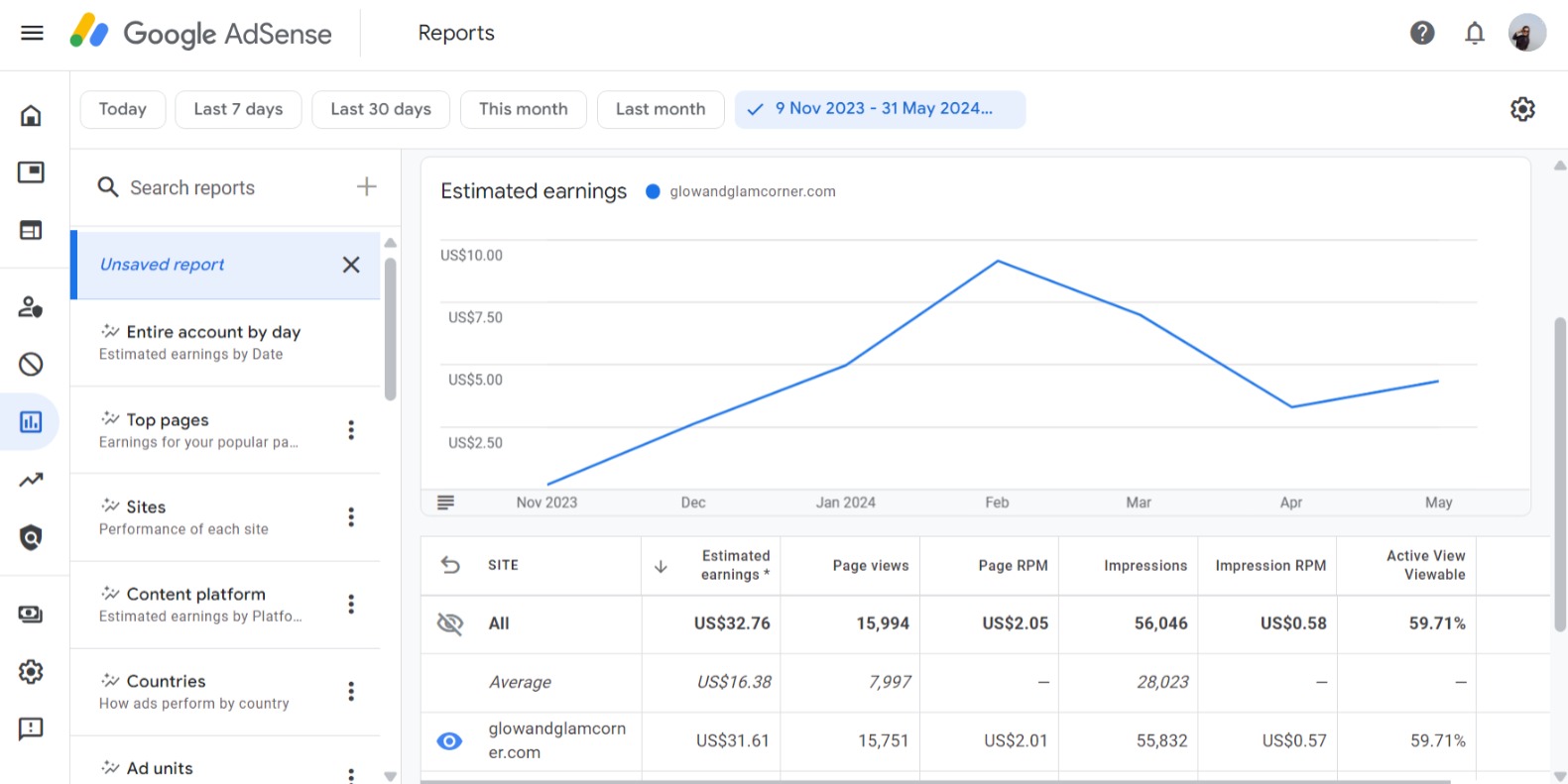1568x784 pixels.
Task: Open Account settings gear in sidebar
Action: 31,672
